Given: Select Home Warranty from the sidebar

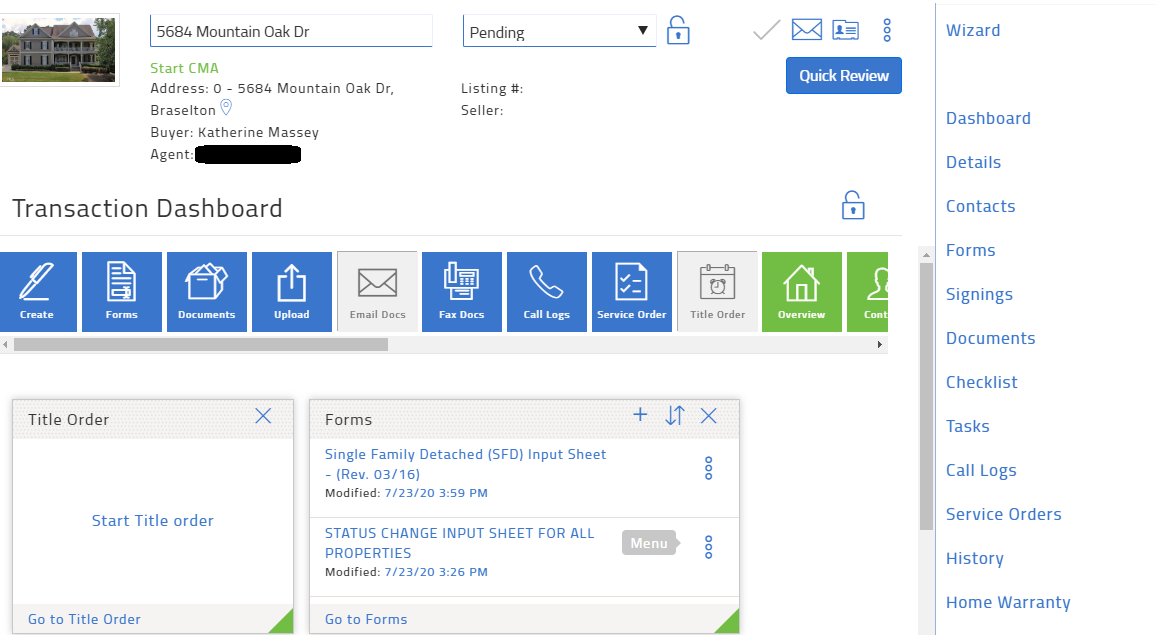Looking at the screenshot, I should [1008, 602].
